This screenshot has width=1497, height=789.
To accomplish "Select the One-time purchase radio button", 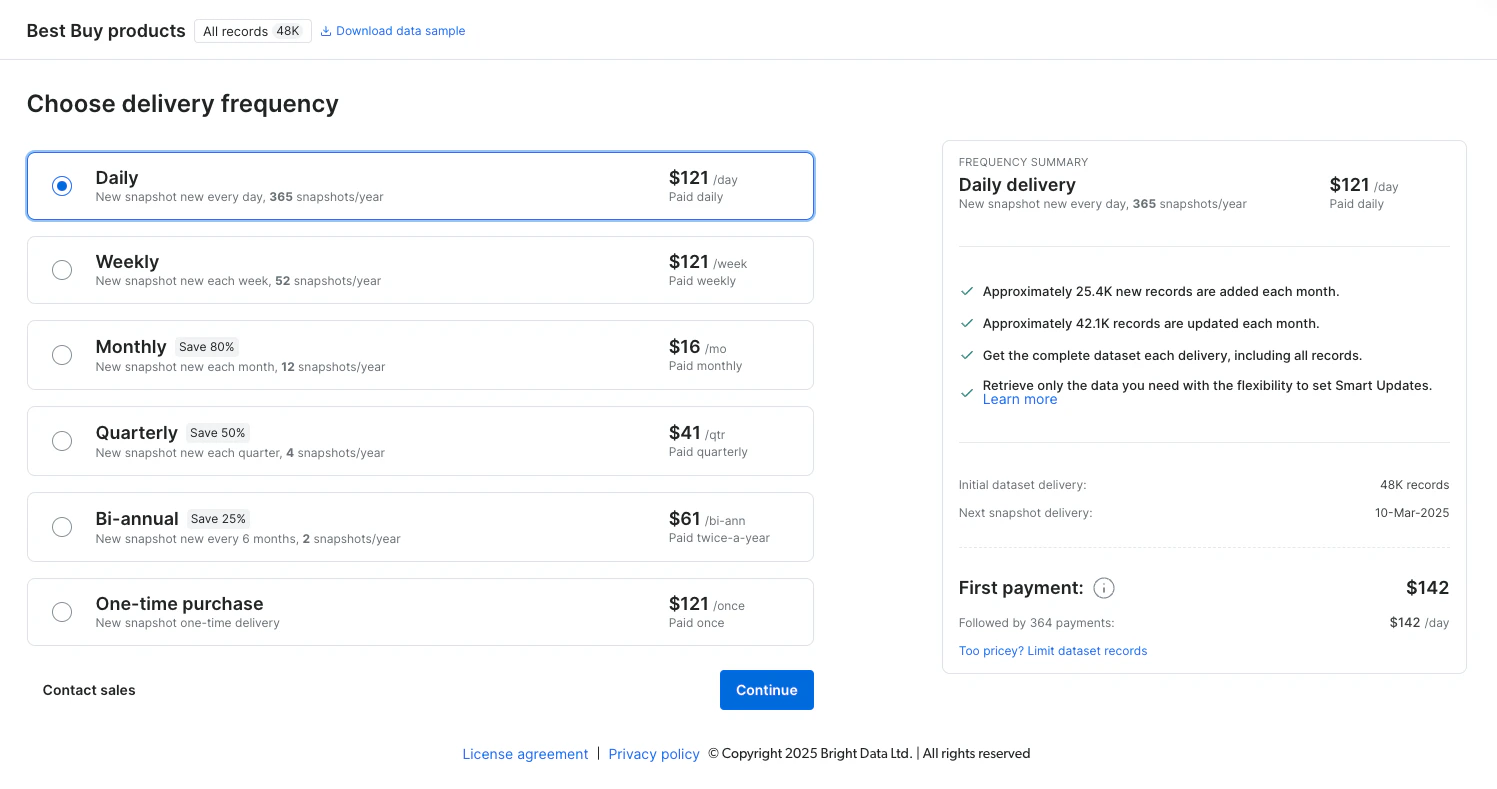I will coord(62,612).
